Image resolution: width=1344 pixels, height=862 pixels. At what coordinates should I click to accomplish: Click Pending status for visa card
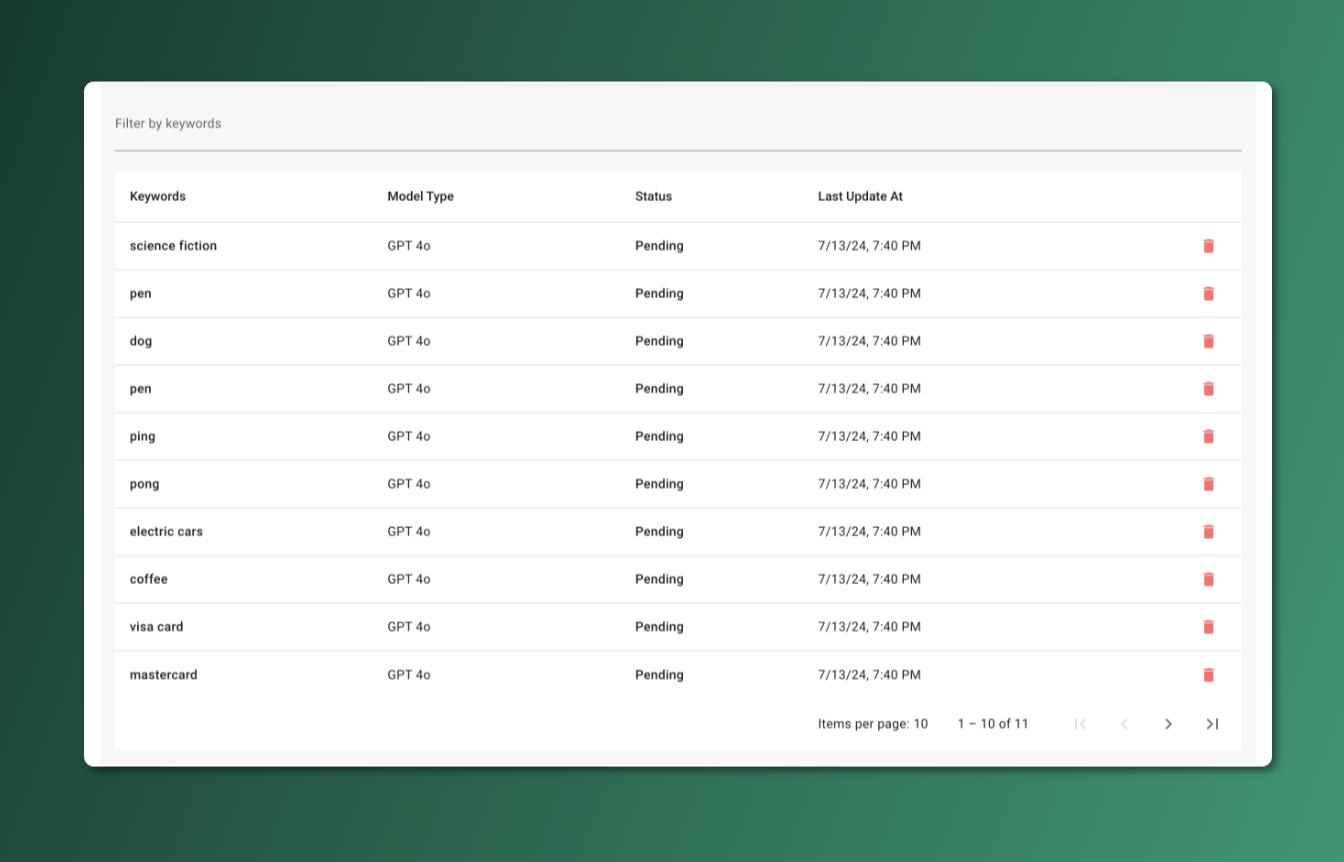coord(659,627)
